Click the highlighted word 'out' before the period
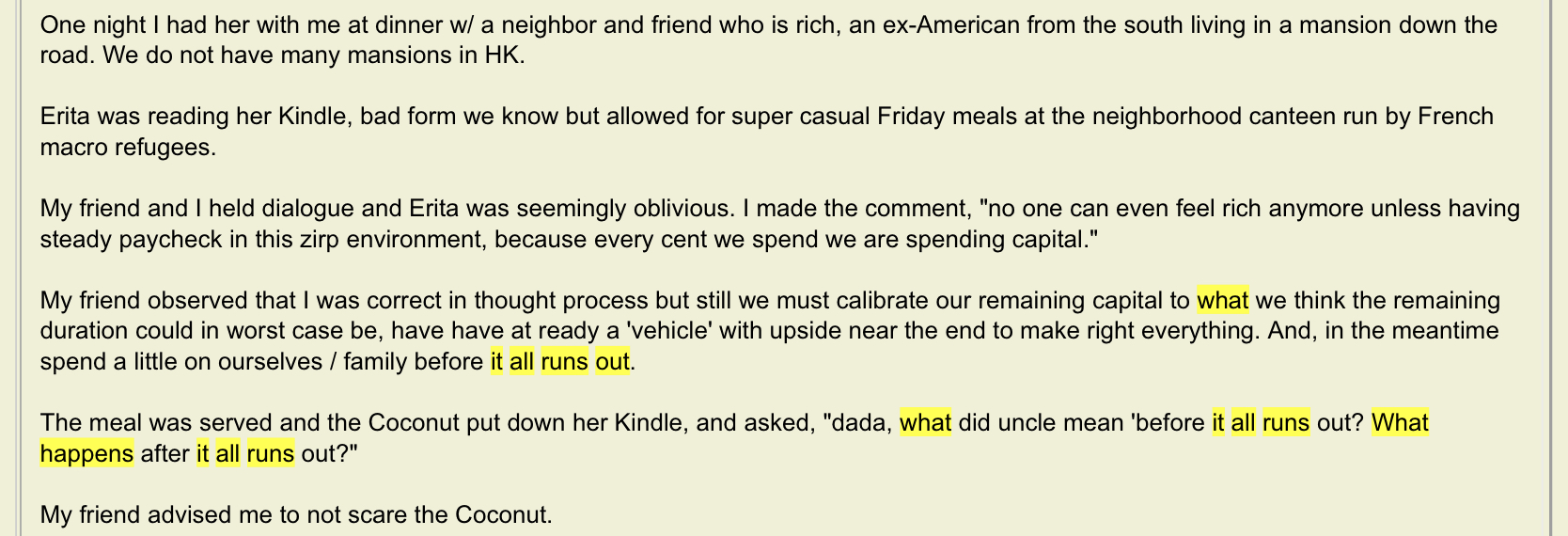The height and width of the screenshot is (536, 1568). tap(612, 362)
